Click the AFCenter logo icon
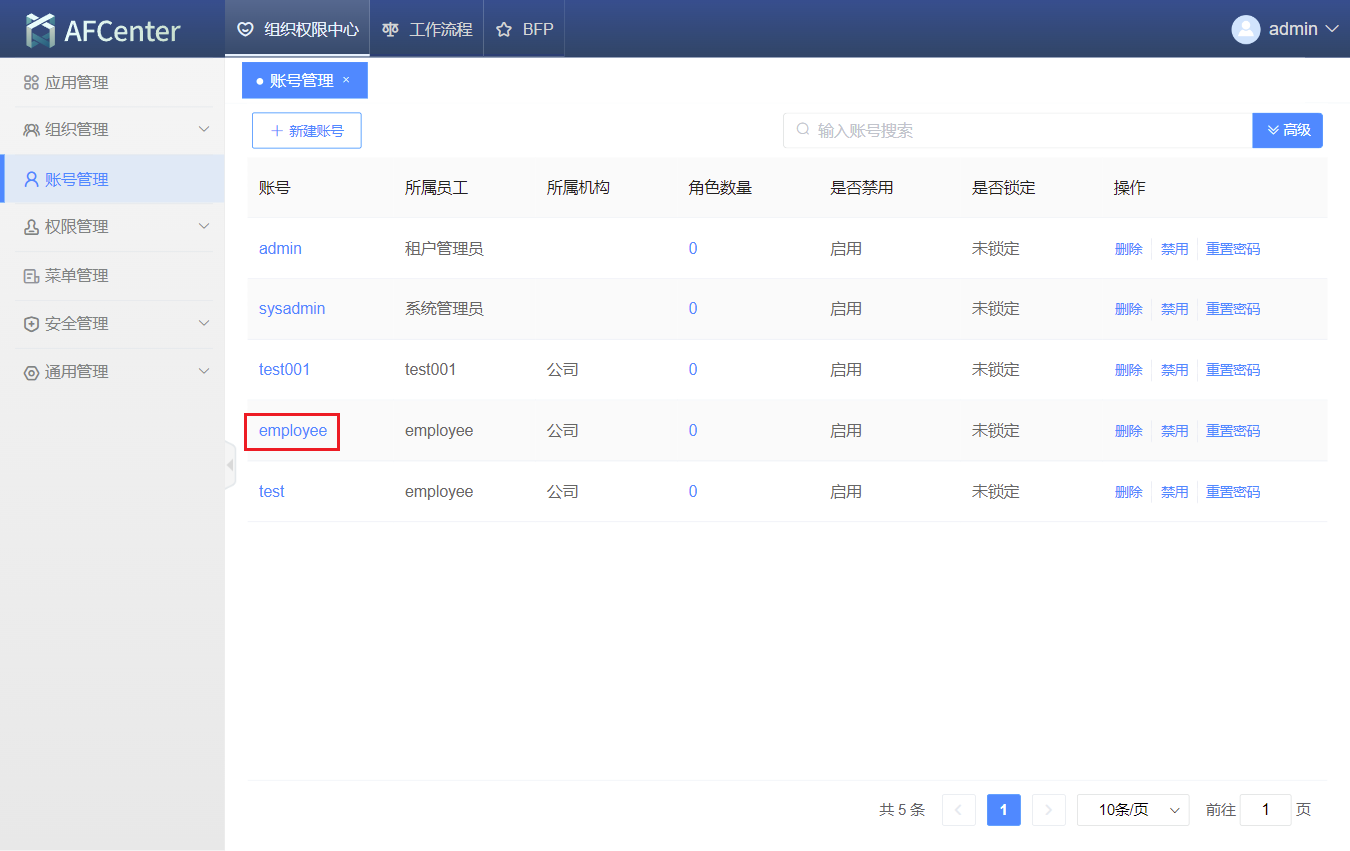 [x=41, y=30]
